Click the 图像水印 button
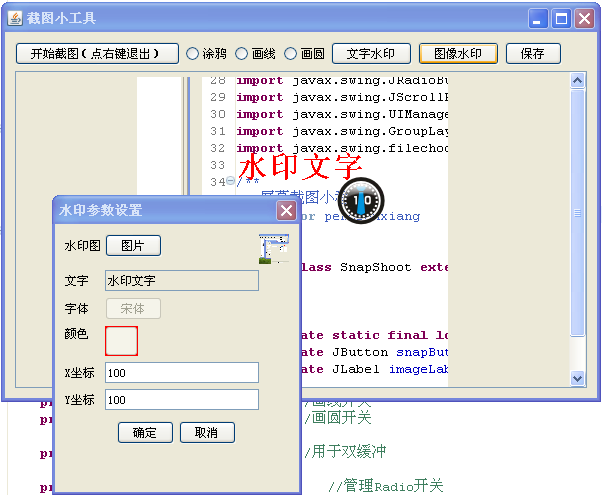This screenshot has width=602, height=495. pos(458,53)
